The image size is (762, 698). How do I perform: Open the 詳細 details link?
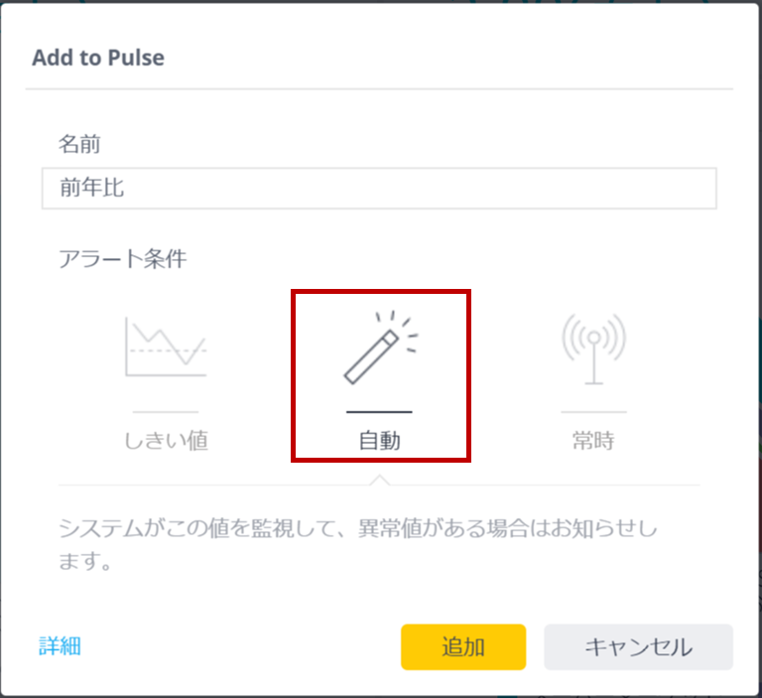60,646
